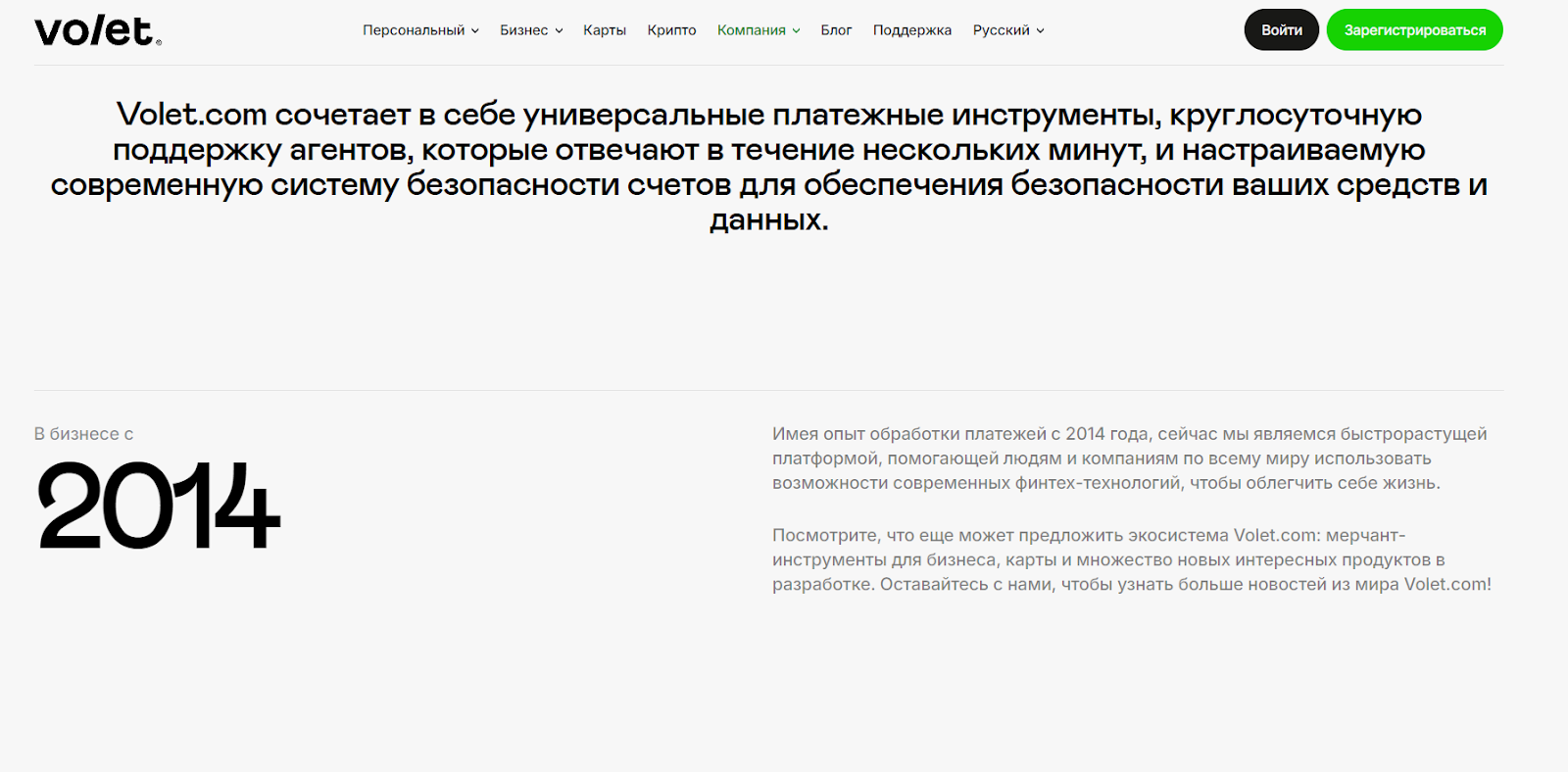Click the 'В бизнесе с' label

point(83,434)
